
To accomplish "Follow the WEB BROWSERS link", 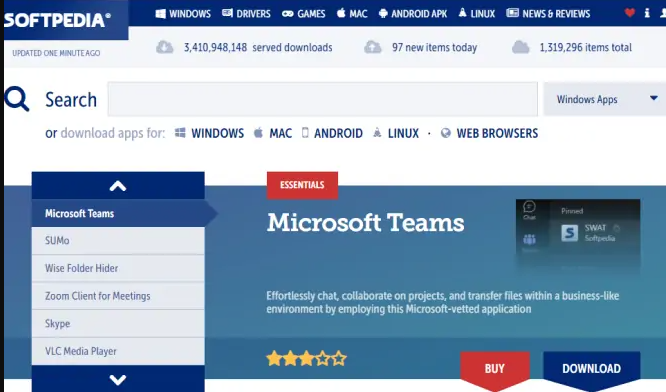I will pos(497,133).
